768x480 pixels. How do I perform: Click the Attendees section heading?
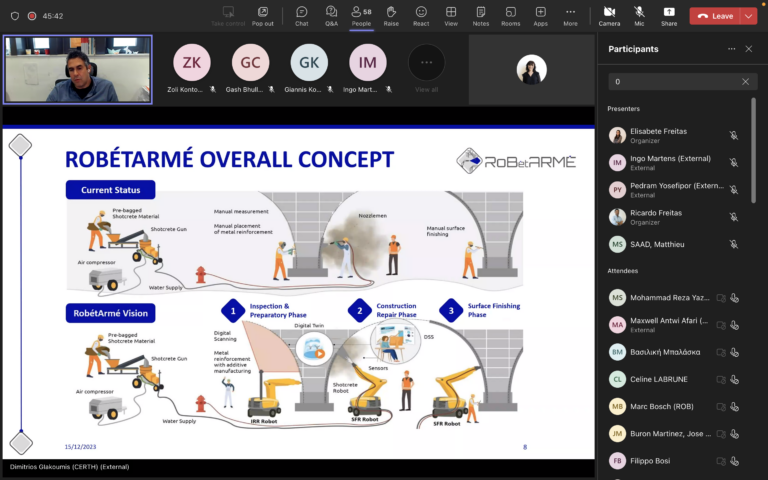point(623,270)
